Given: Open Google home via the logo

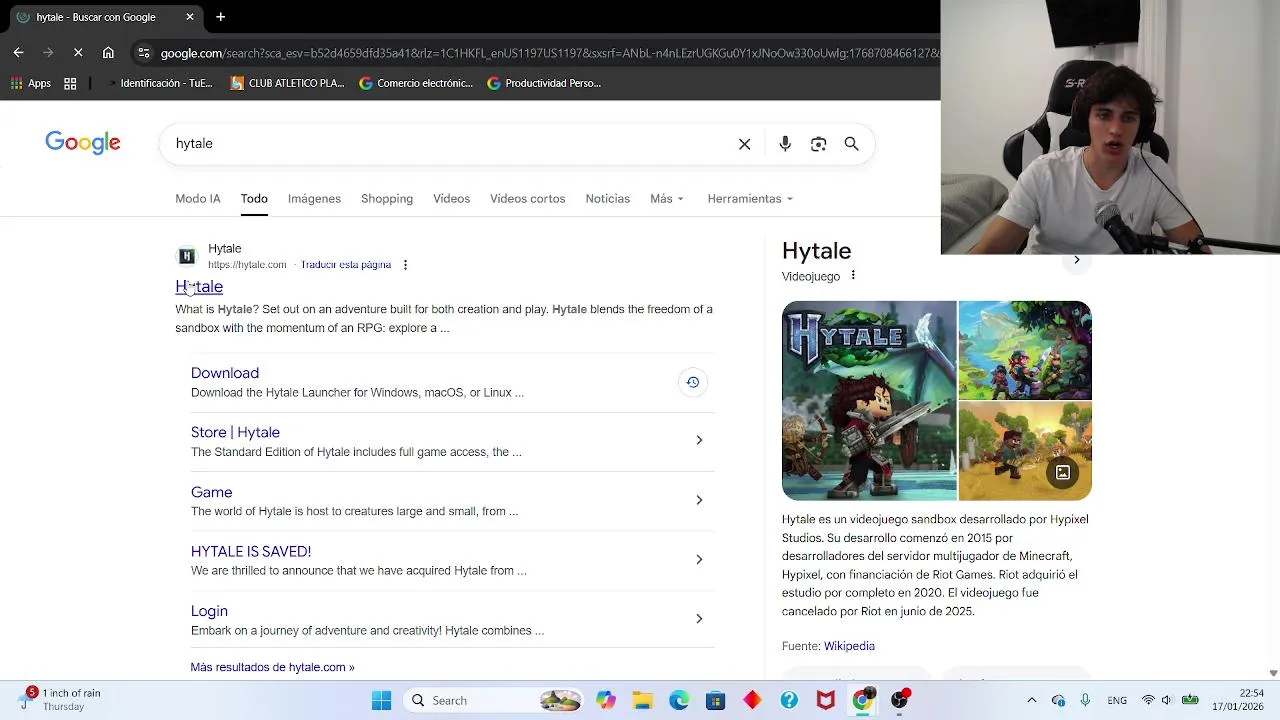Looking at the screenshot, I should [x=83, y=143].
